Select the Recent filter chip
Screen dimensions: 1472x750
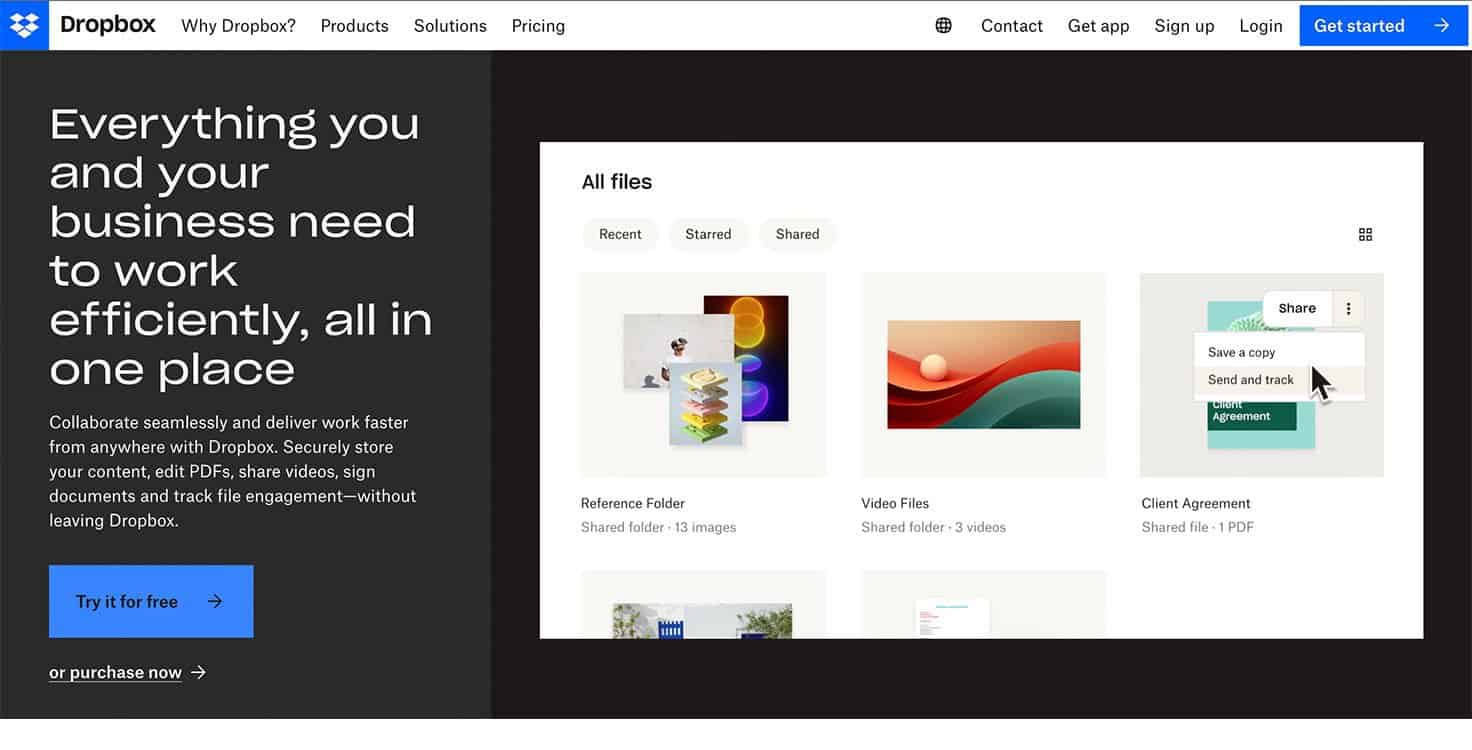tap(620, 234)
